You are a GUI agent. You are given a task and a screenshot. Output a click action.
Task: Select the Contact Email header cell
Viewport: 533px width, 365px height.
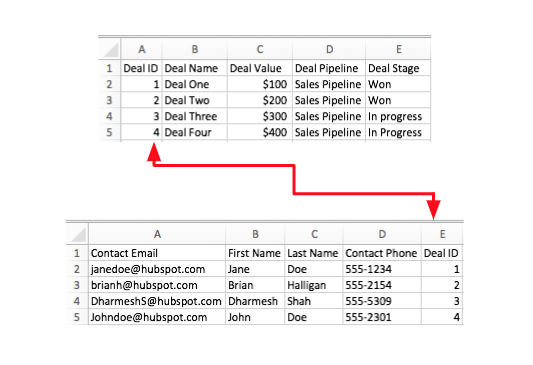pyautogui.click(x=157, y=253)
